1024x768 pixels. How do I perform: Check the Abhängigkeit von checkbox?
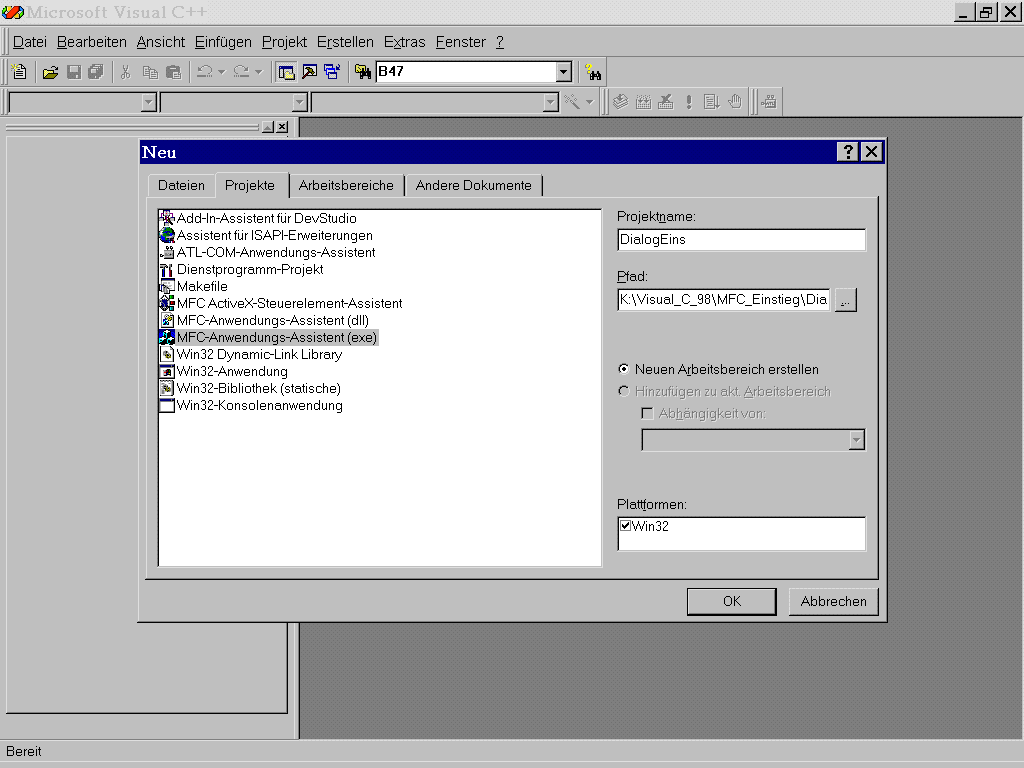pyautogui.click(x=647, y=413)
